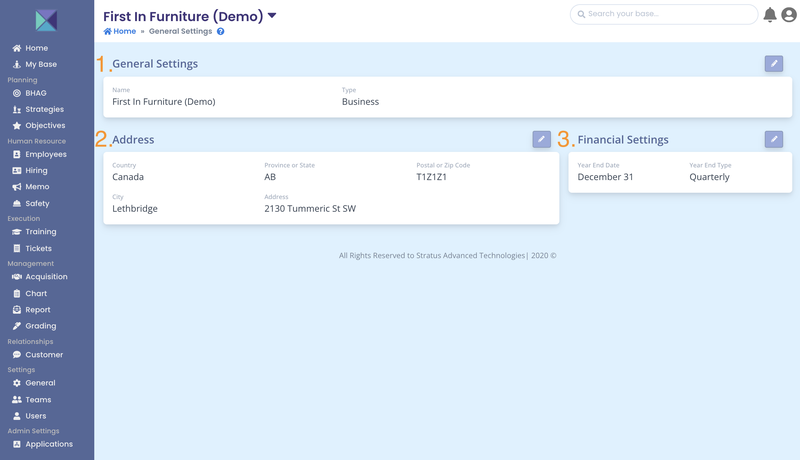Image resolution: width=800 pixels, height=460 pixels.
Task: Open Tickets in the Execution section
Action: click(x=38, y=248)
